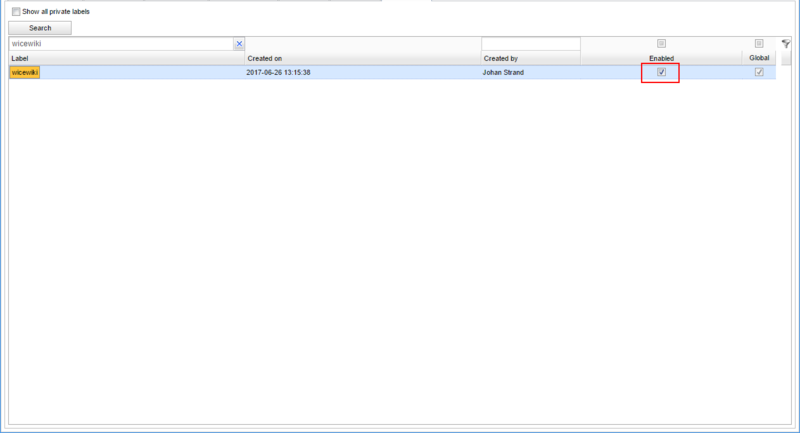
Task: Toggle the Global column filter checkbox
Action: (759, 44)
